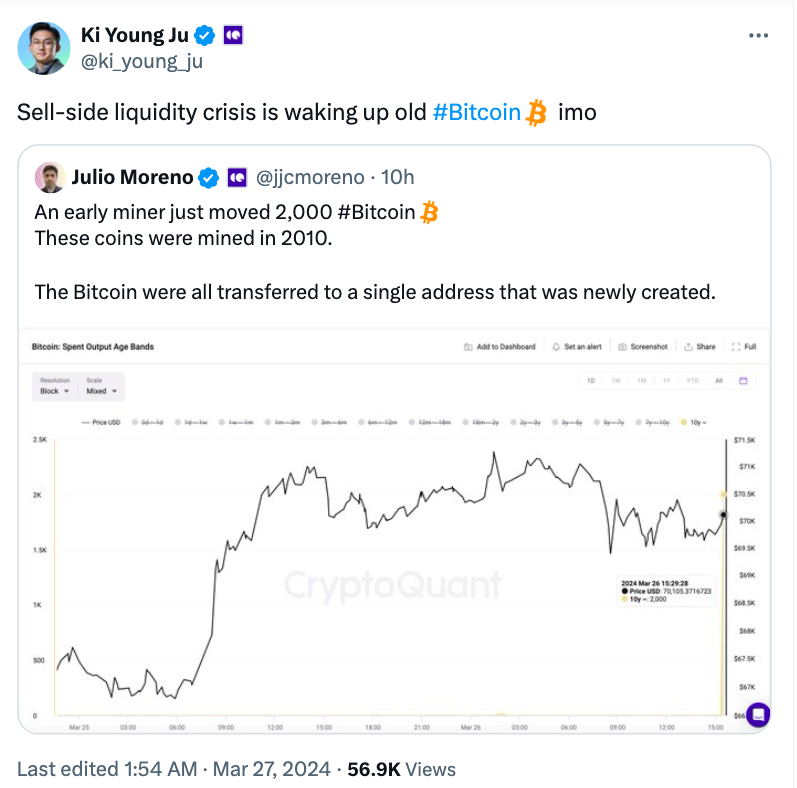Screen dimensions: 797x788
Task: Toggle the 7y—10y age band legend
Action: (x=653, y=422)
